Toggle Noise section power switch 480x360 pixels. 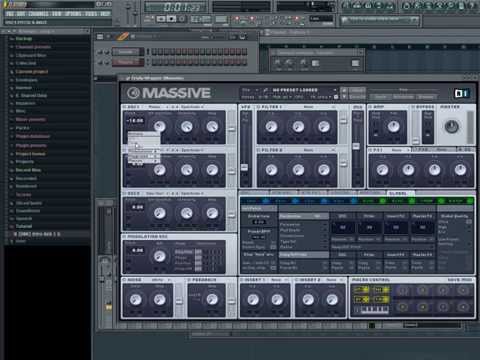(125, 280)
